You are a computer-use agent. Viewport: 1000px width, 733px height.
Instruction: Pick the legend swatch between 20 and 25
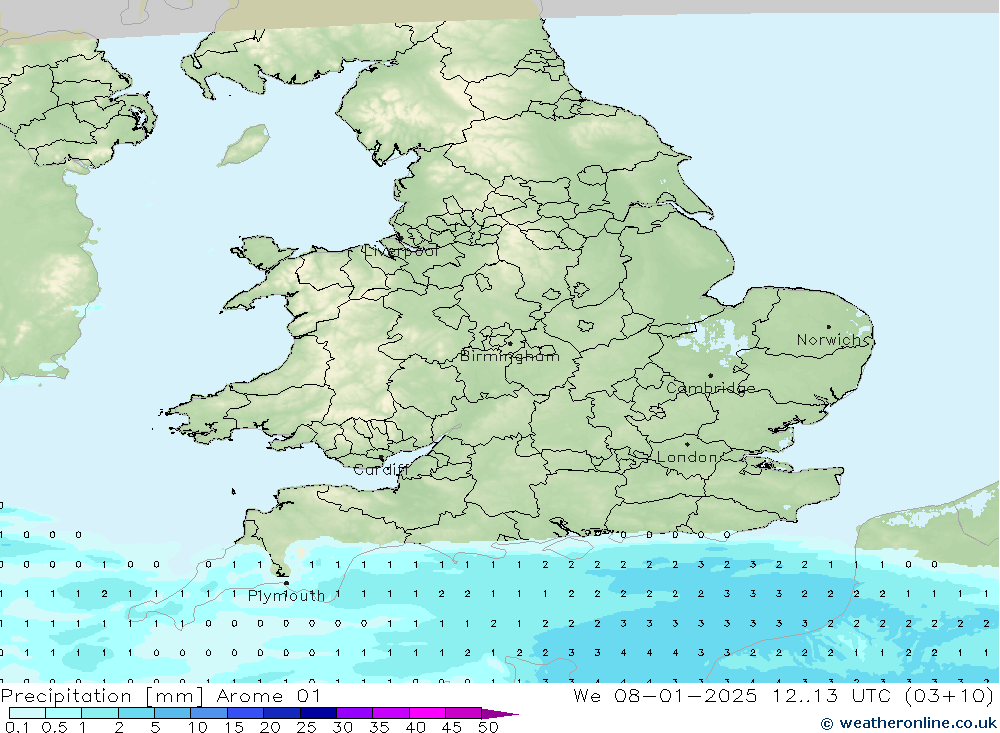click(x=282, y=713)
